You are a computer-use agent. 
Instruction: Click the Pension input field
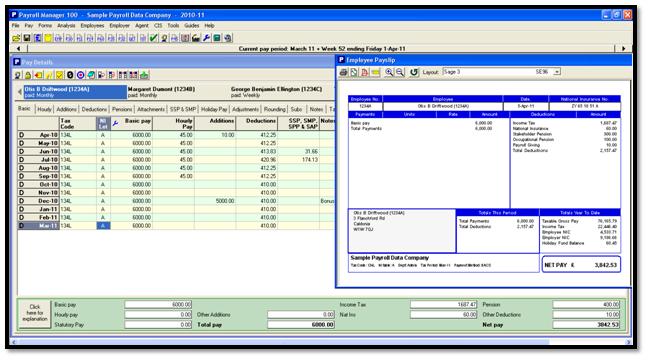pyautogui.click(x=586, y=305)
